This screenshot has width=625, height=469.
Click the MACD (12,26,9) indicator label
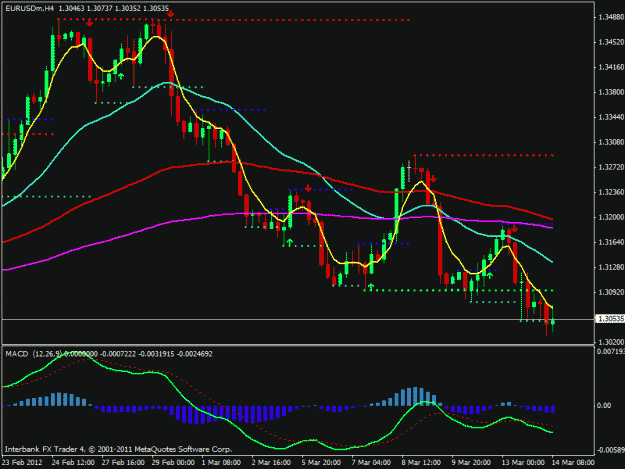pos(33,354)
